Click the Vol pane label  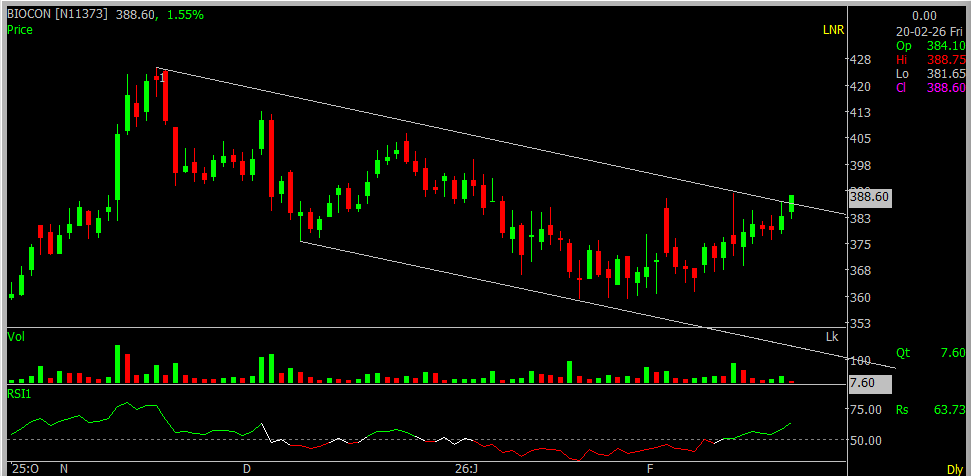pos(16,337)
